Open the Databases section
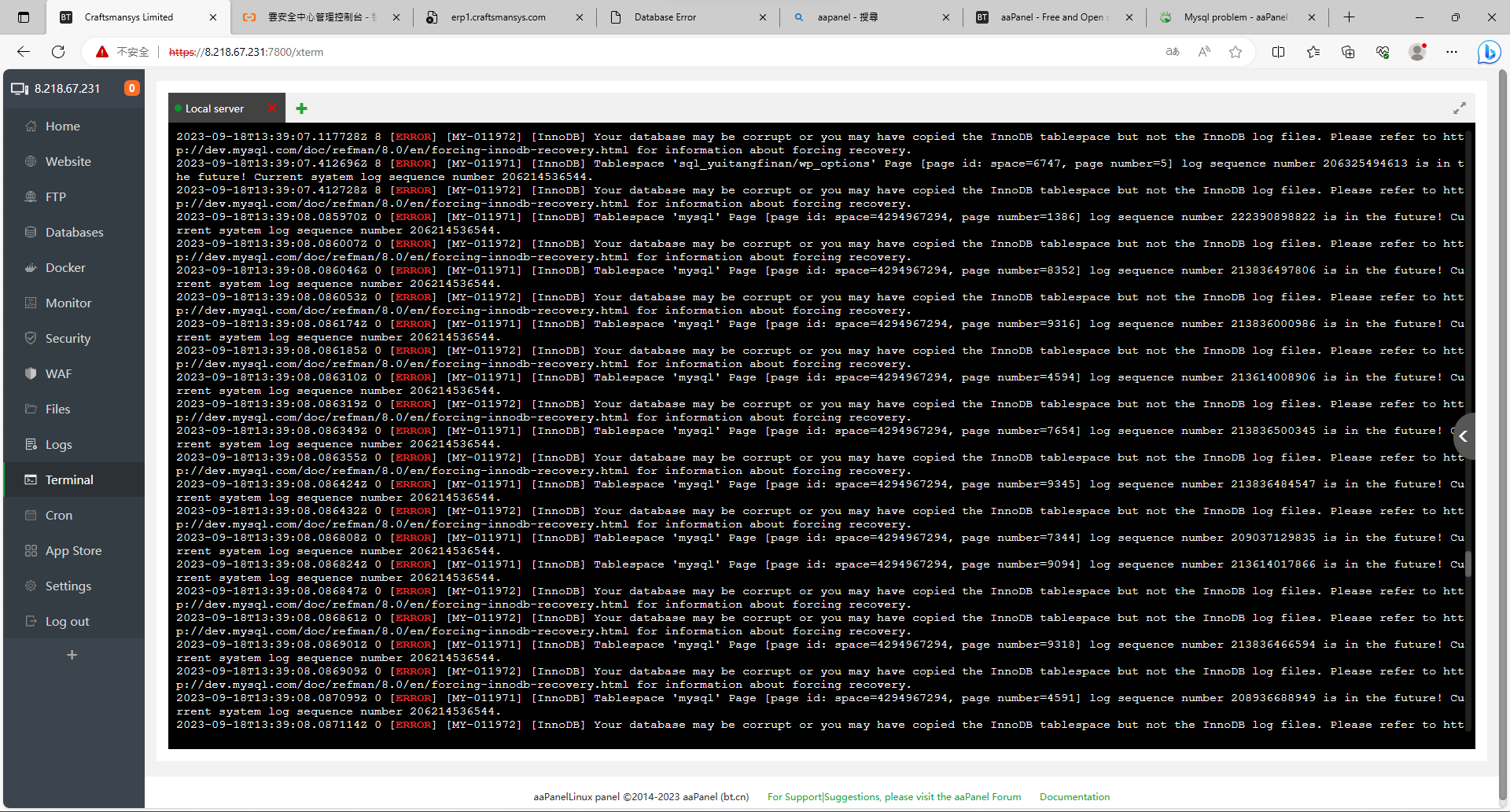 coord(75,232)
